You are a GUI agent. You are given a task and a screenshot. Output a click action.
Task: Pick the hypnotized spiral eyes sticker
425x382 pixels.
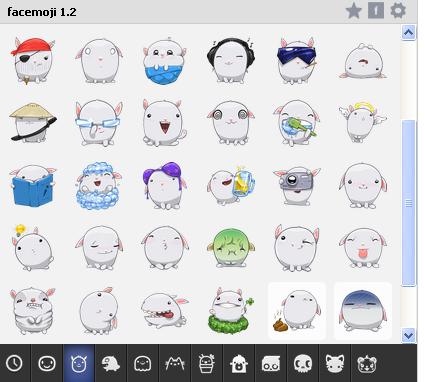[x=231, y=123]
